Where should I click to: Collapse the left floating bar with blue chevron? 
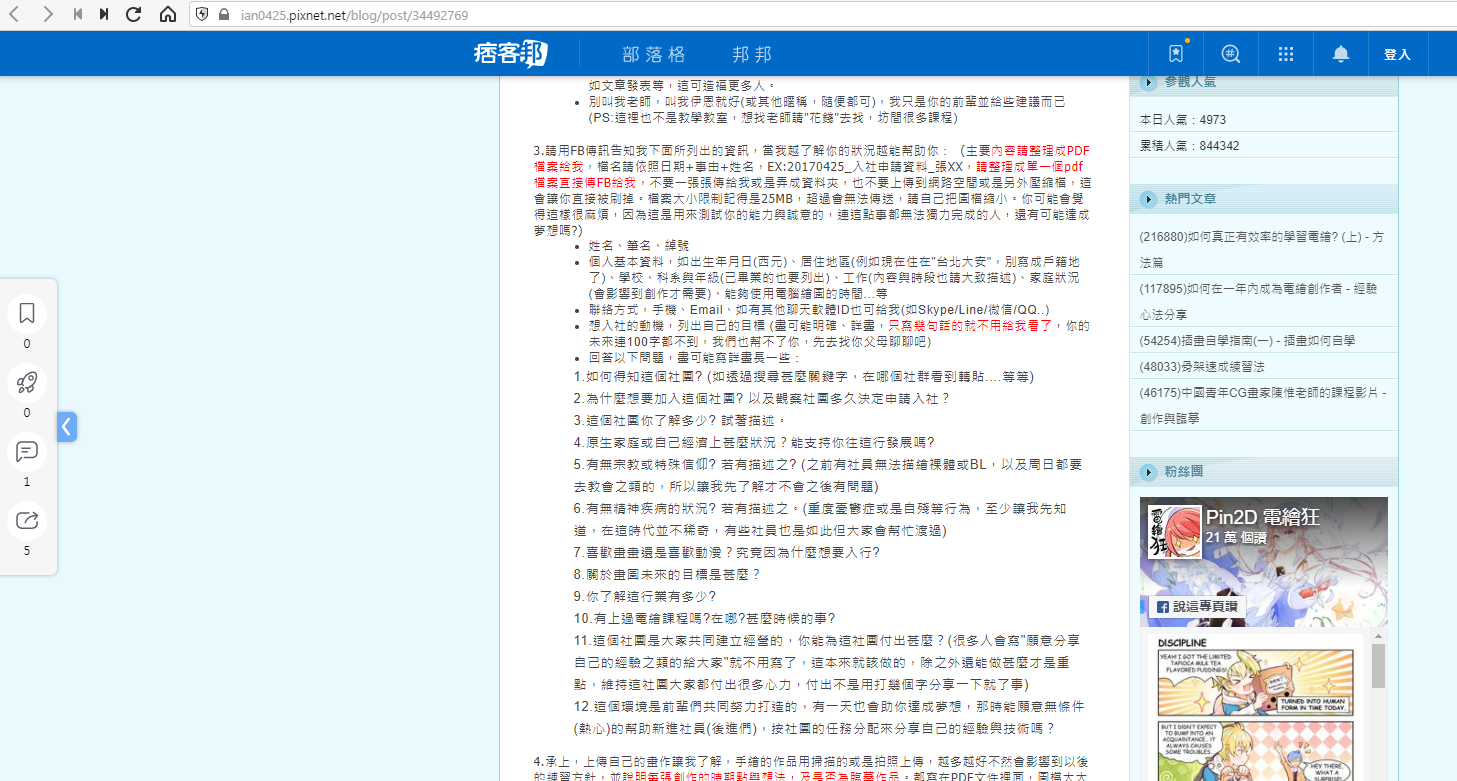point(67,427)
